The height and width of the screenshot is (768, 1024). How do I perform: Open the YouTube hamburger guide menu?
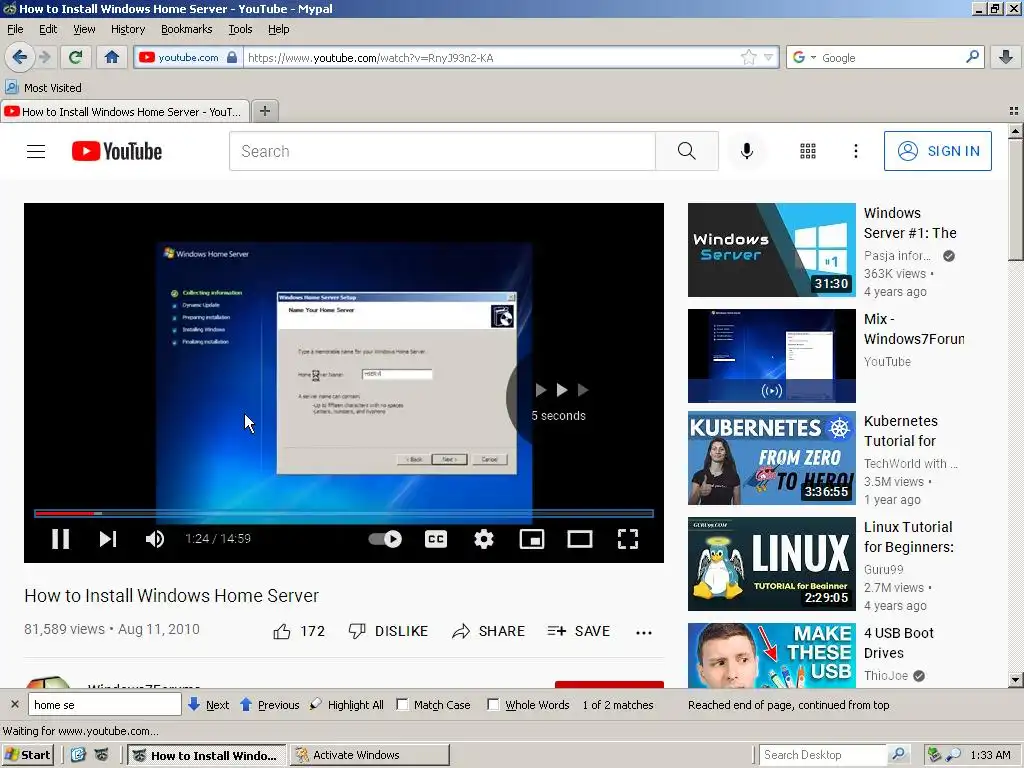36,152
